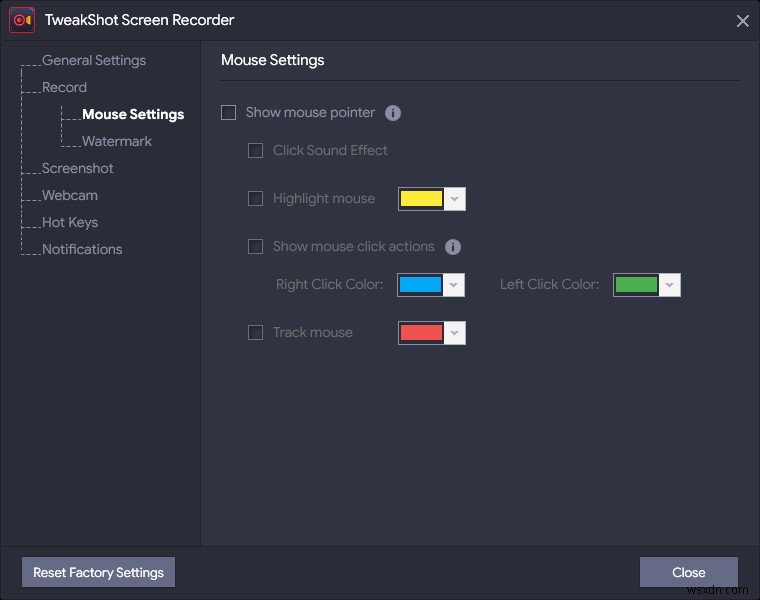Open the Highlight mouse color dropdown arrow
The height and width of the screenshot is (600, 760).
455,199
